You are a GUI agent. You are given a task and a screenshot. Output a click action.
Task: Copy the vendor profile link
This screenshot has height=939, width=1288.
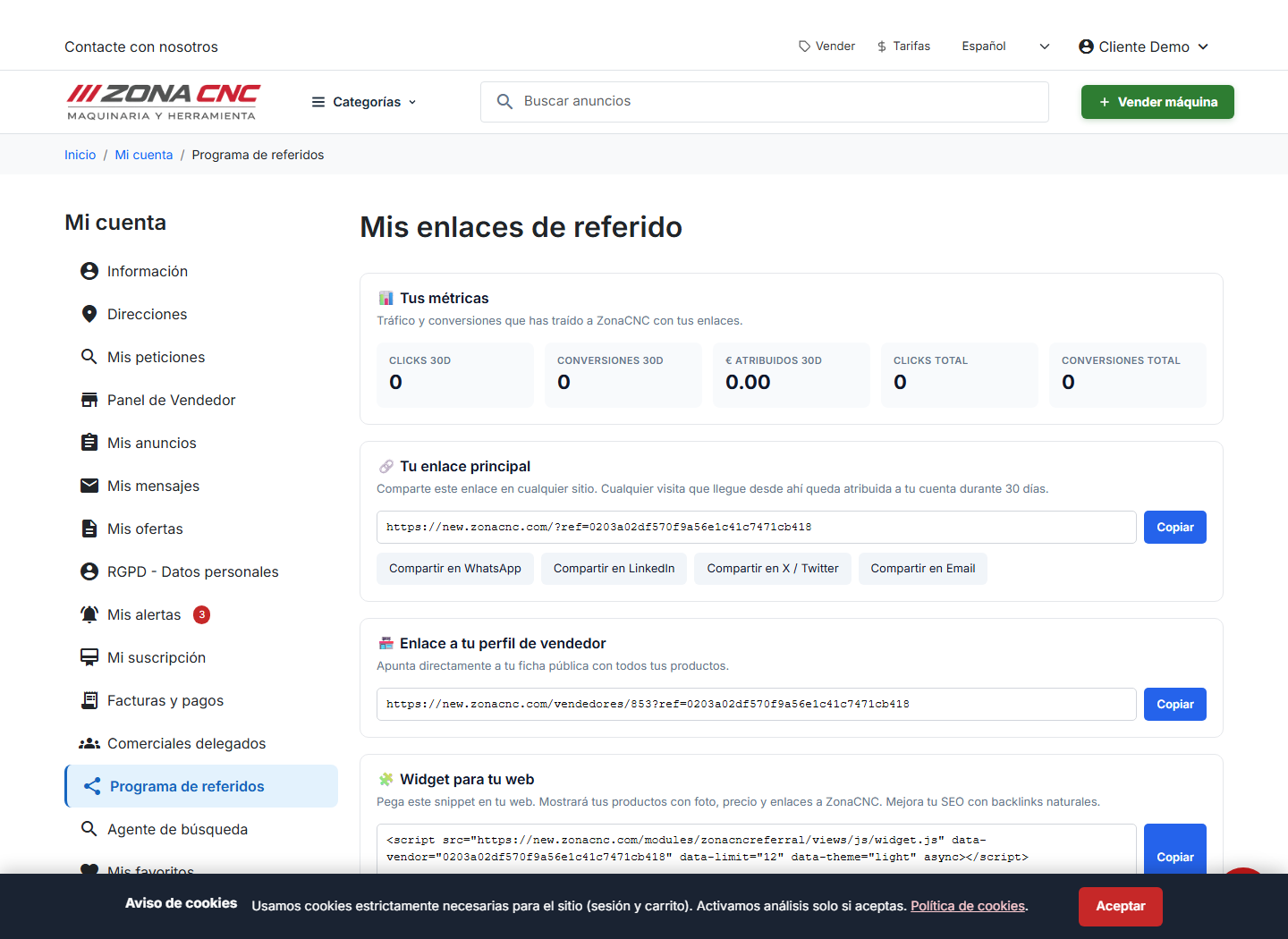point(1174,705)
